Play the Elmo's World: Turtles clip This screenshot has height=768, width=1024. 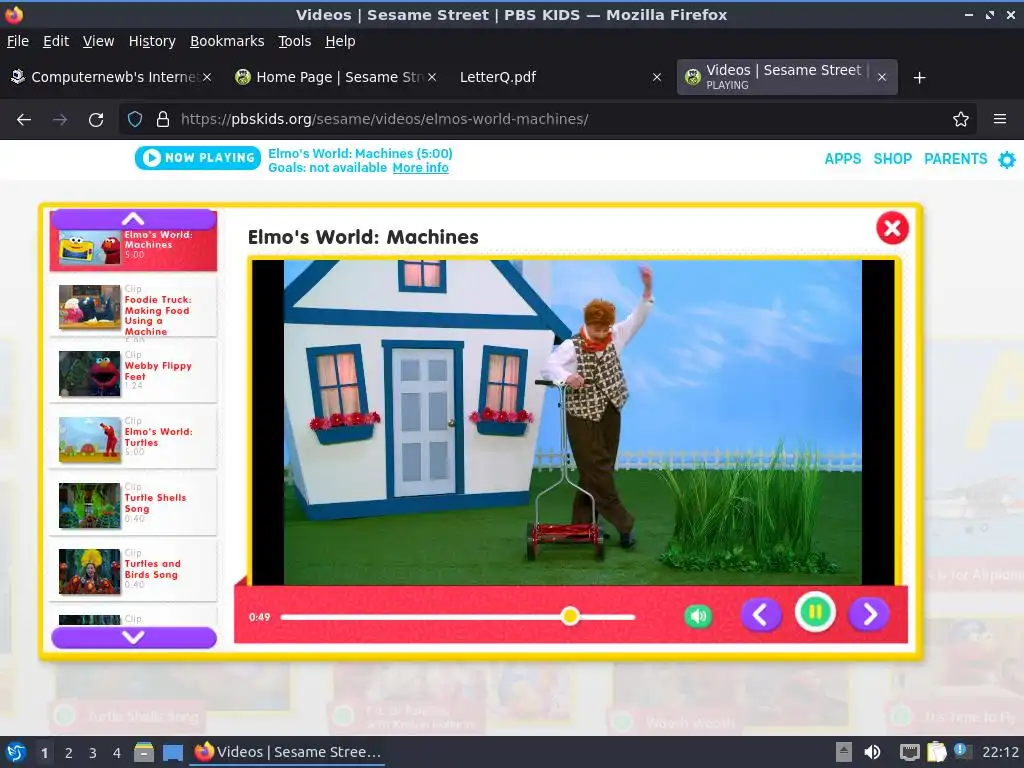coord(133,440)
